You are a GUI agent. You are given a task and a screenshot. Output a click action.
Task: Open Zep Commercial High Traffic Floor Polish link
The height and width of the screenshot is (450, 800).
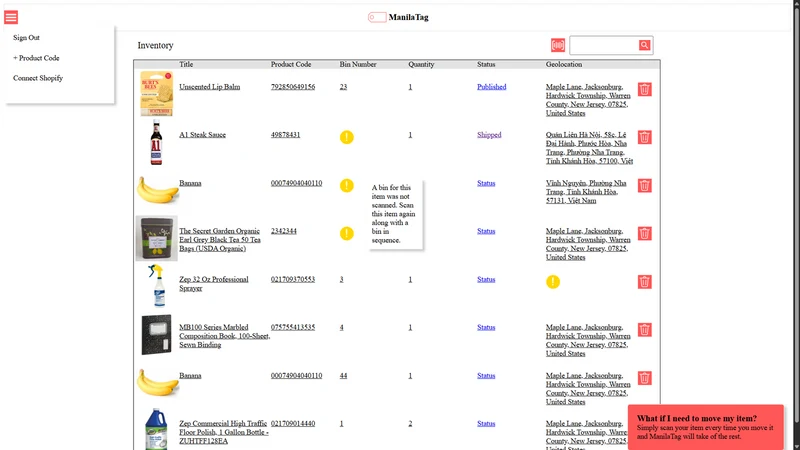[x=223, y=432]
